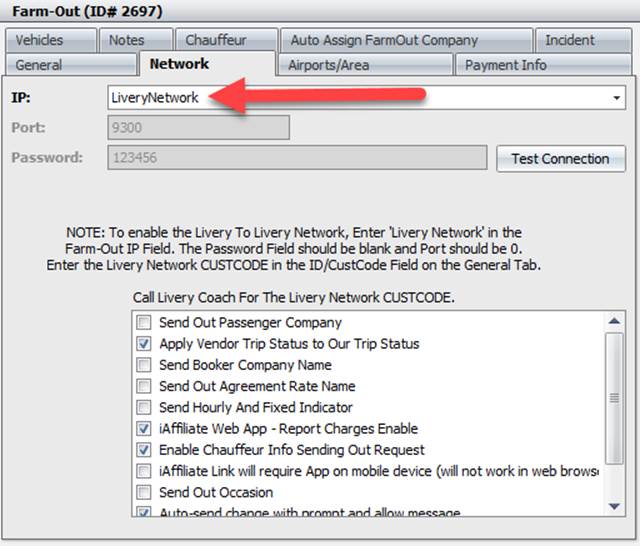Click the options list scroll up arrow

click(x=614, y=321)
